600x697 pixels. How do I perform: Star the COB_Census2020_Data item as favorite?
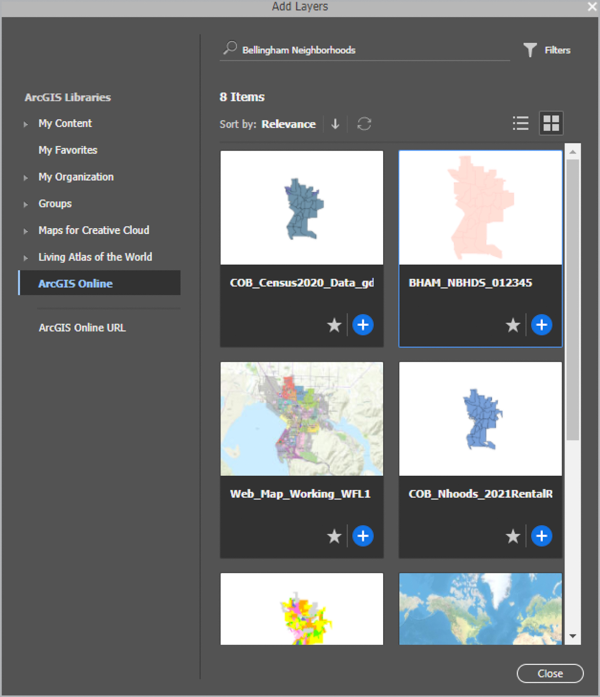click(x=335, y=325)
